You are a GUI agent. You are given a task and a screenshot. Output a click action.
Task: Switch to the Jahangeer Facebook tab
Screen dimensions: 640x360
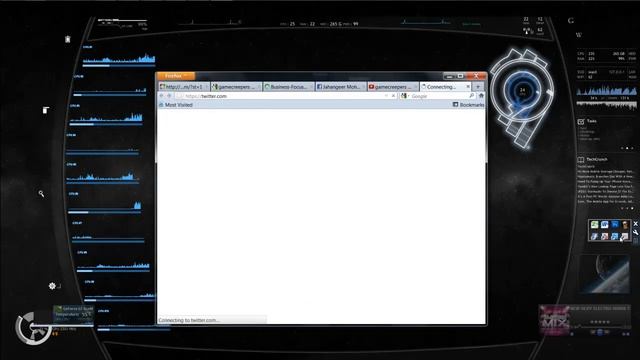[340, 87]
